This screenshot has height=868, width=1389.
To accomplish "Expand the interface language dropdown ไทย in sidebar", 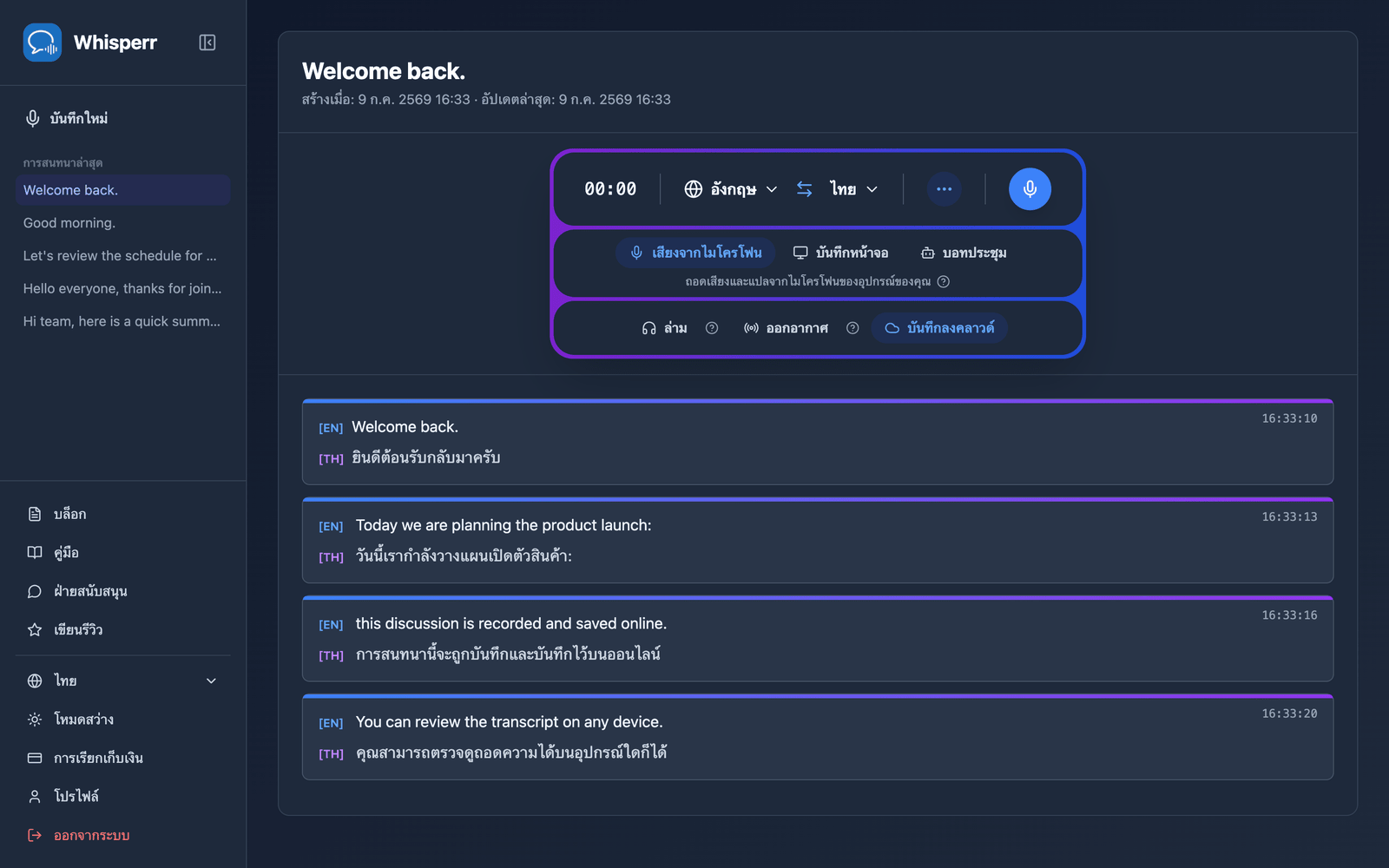I will click(122, 681).
